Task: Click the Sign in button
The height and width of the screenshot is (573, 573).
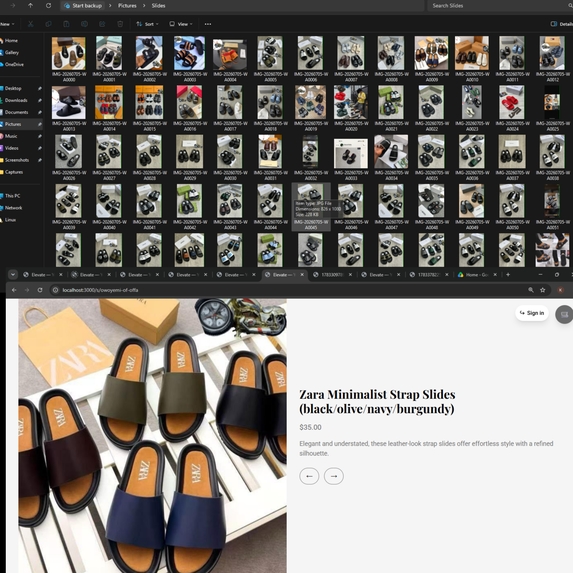Action: (532, 313)
